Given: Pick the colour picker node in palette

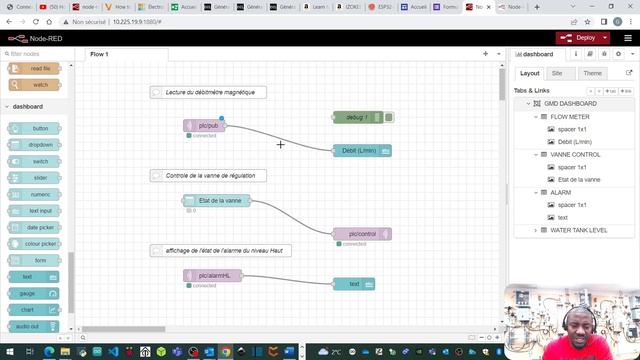Looking at the screenshot, I should 34,244.
